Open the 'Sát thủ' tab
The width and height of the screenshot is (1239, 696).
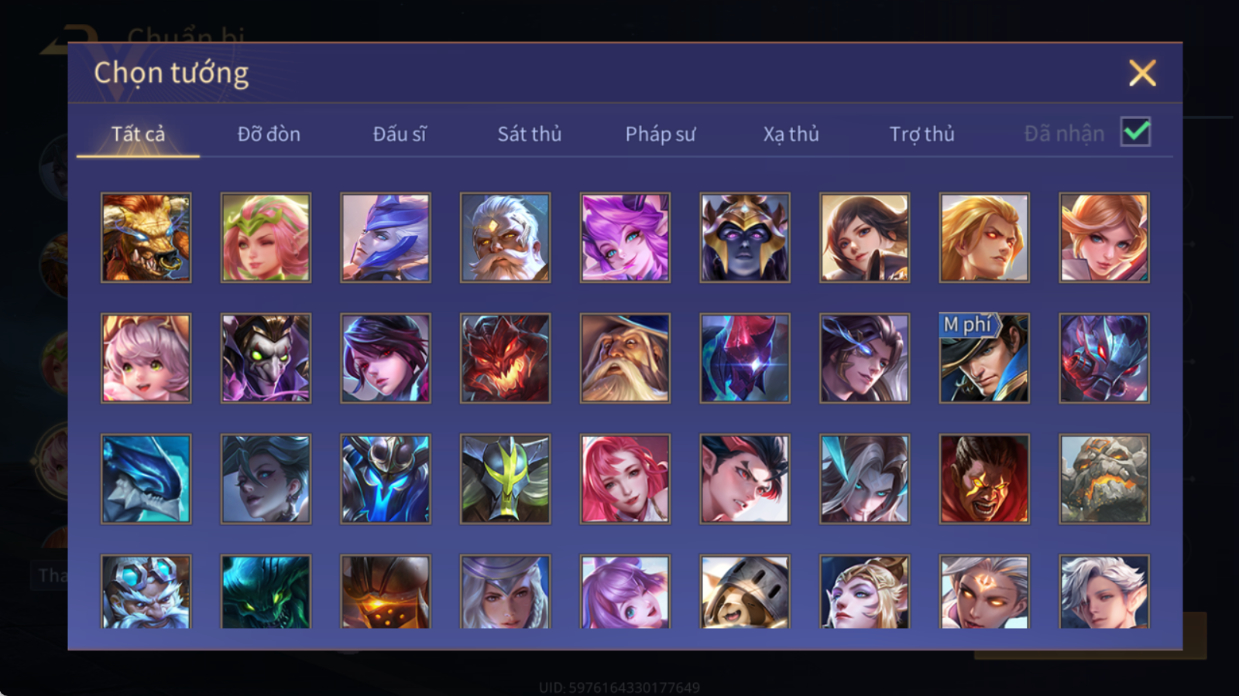[x=529, y=134]
